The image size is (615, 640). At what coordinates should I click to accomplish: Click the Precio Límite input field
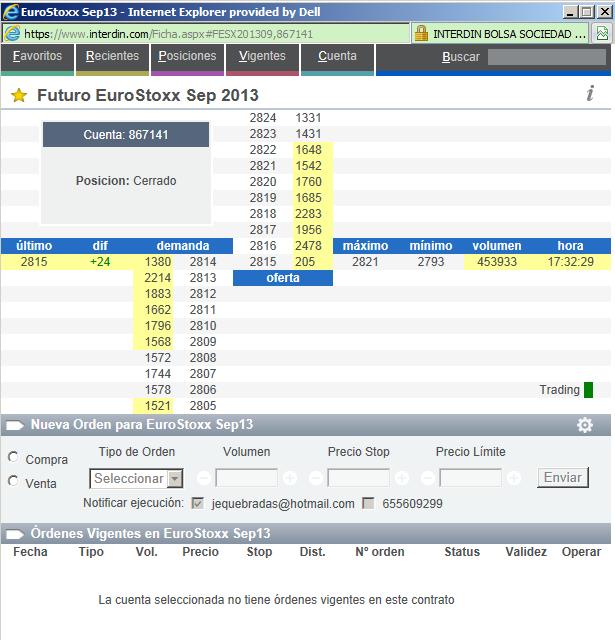(x=471, y=478)
